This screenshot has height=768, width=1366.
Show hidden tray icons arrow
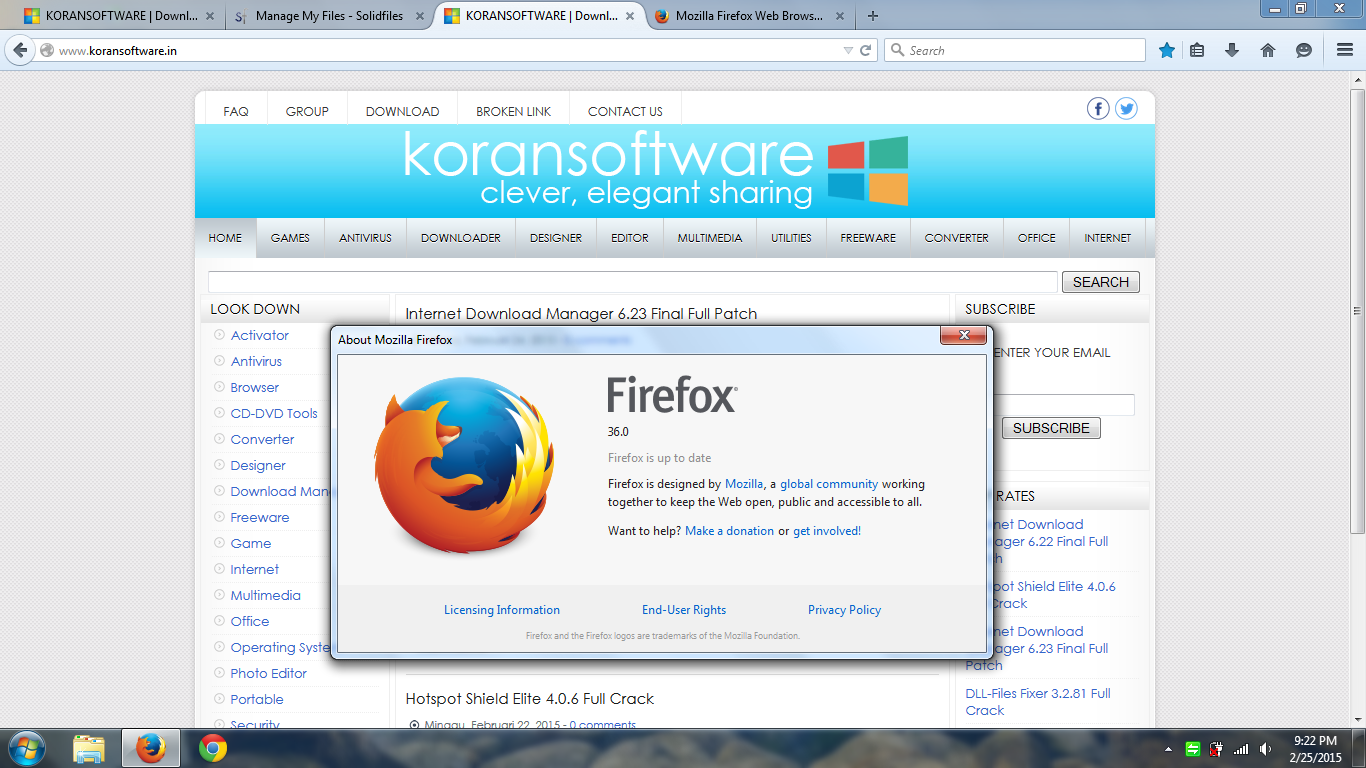[1169, 749]
